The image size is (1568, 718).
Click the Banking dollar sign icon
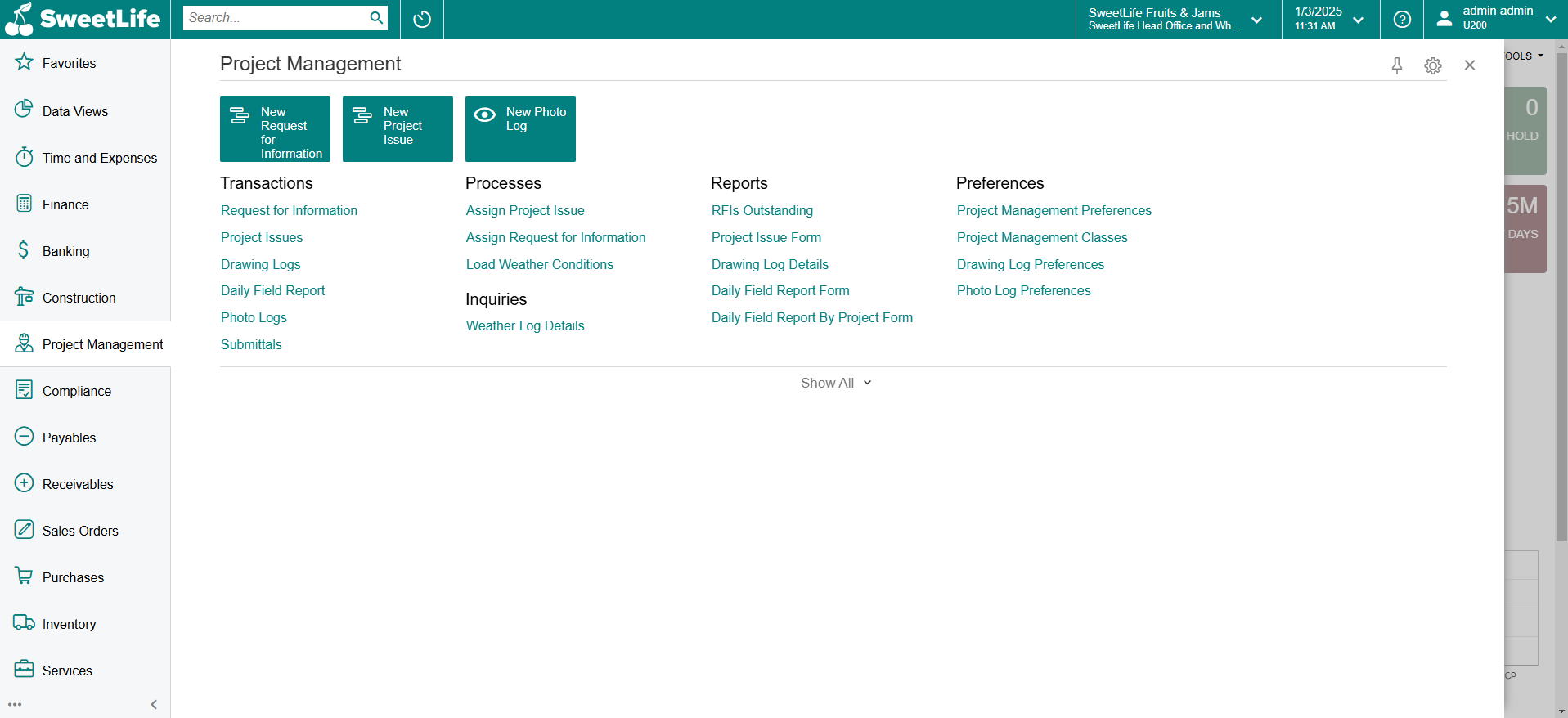tap(24, 250)
